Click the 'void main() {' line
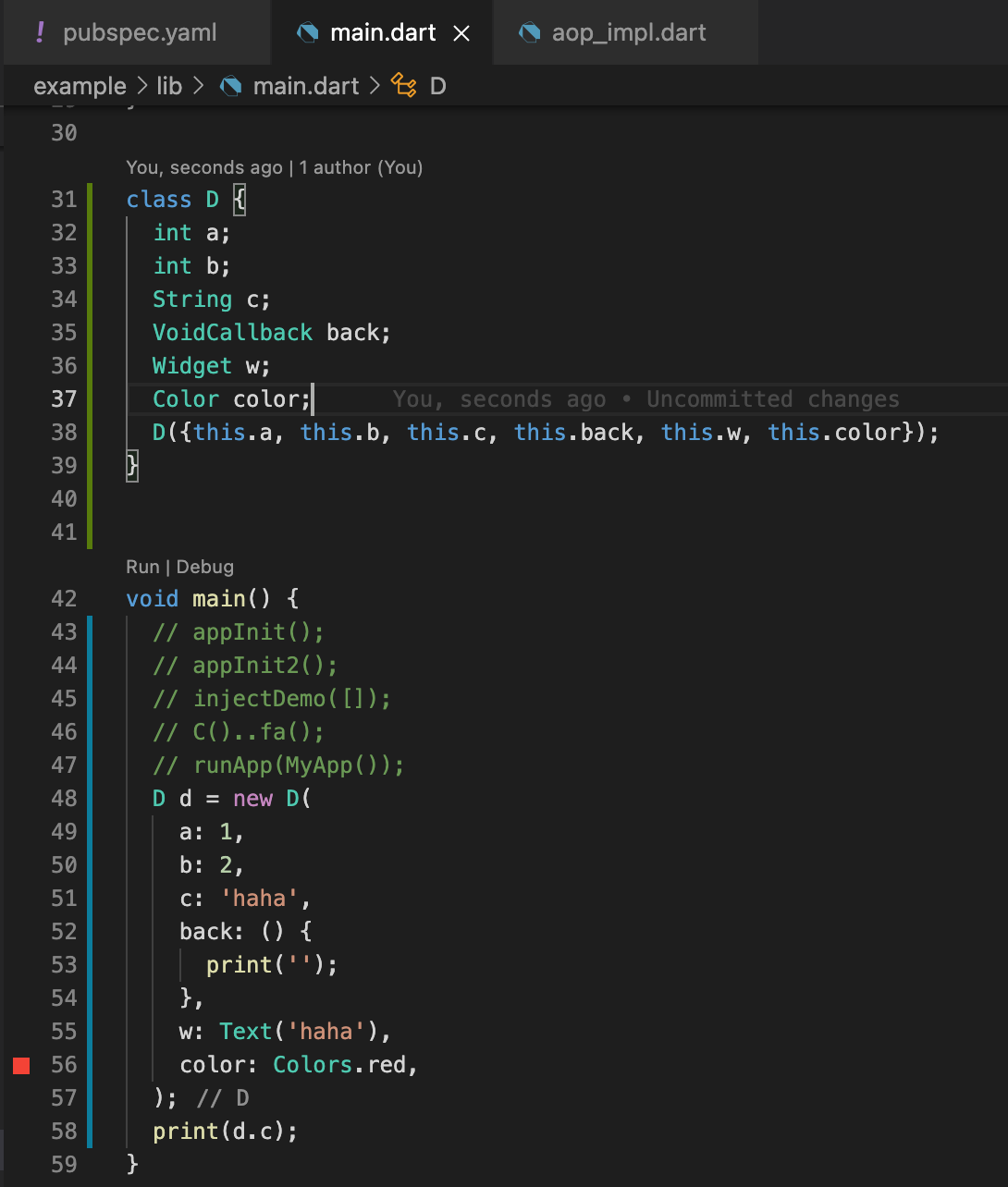 pos(213,599)
